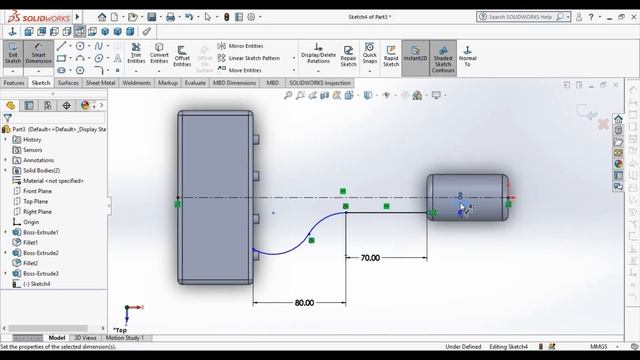
Task: Click the red X cancel sketch corner icon
Action: click(x=604, y=124)
